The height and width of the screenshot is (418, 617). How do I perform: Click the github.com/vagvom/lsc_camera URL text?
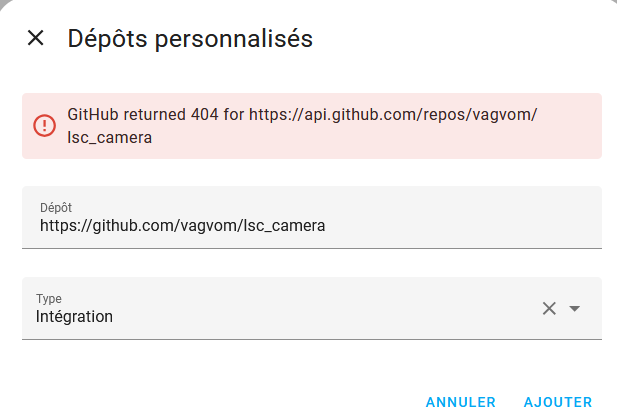[182, 226]
